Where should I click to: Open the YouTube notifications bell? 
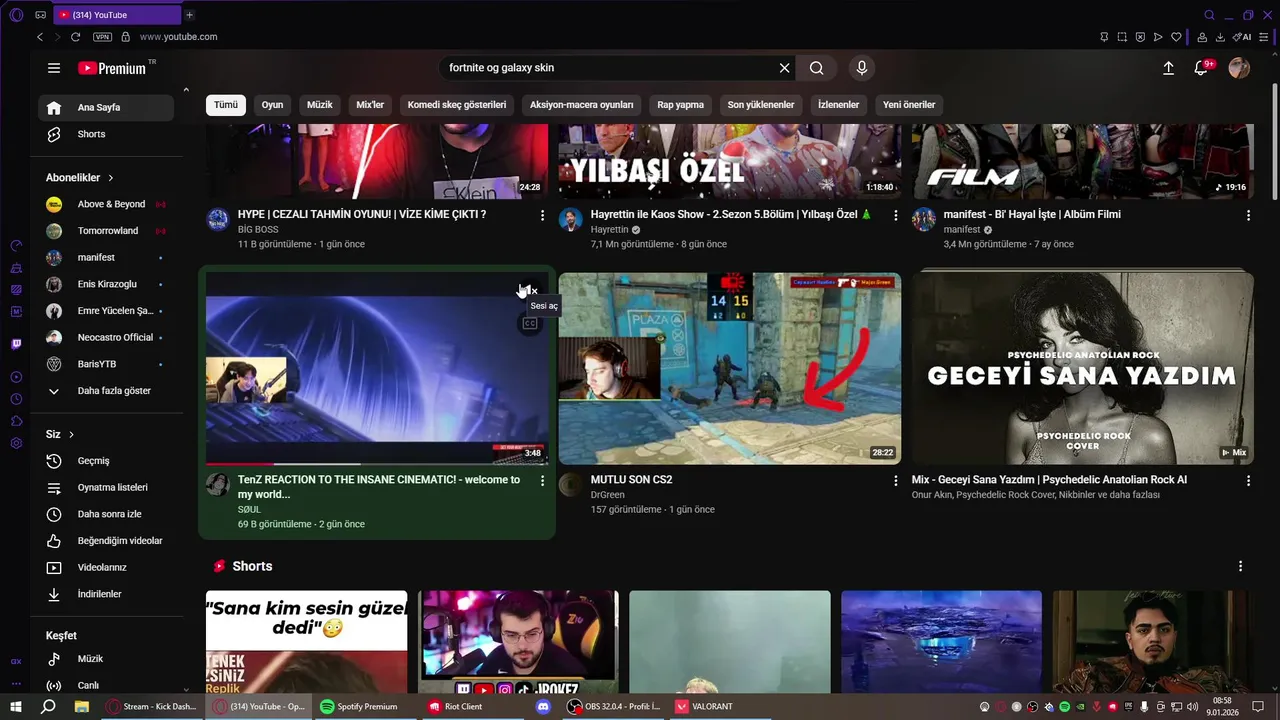click(1202, 68)
